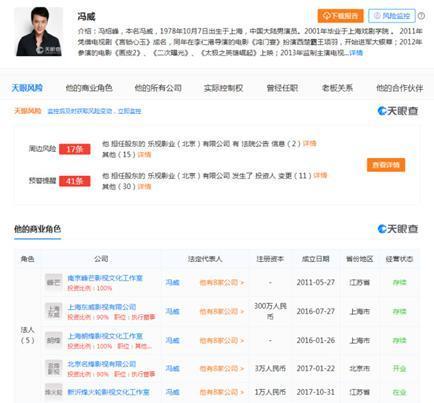
Task: Select the date 2017-01-22
Action: coord(316,368)
